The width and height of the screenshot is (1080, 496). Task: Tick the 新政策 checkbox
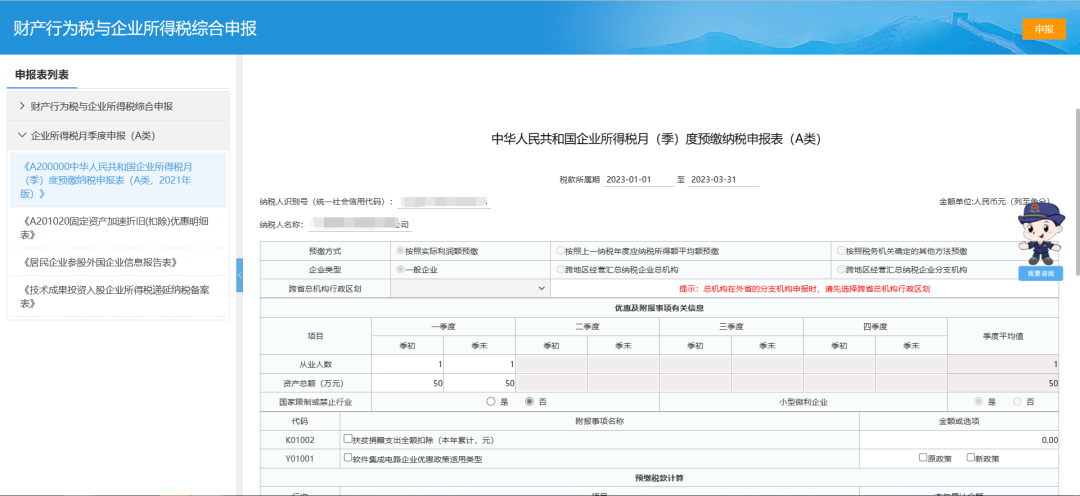click(970, 457)
